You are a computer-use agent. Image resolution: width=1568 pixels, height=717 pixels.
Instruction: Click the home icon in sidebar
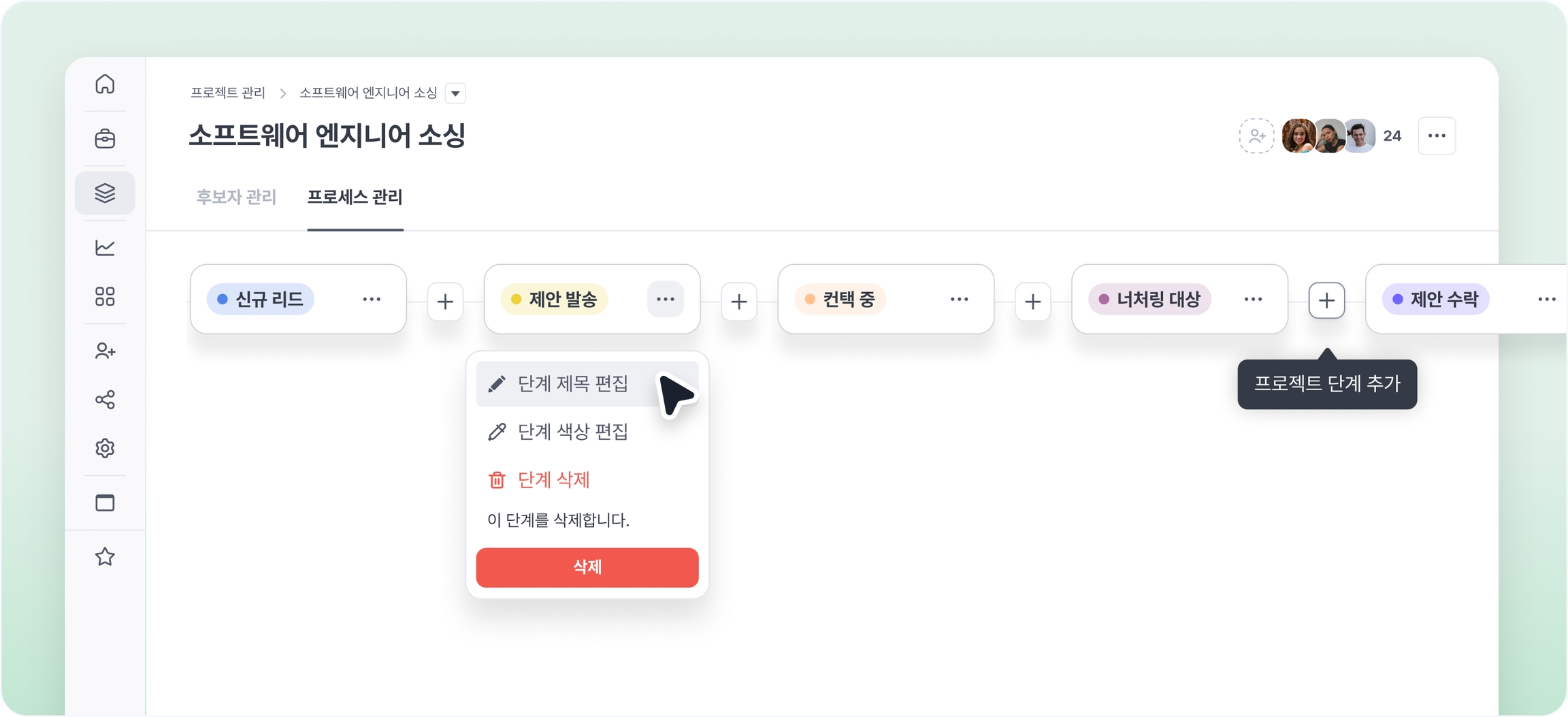coord(105,84)
